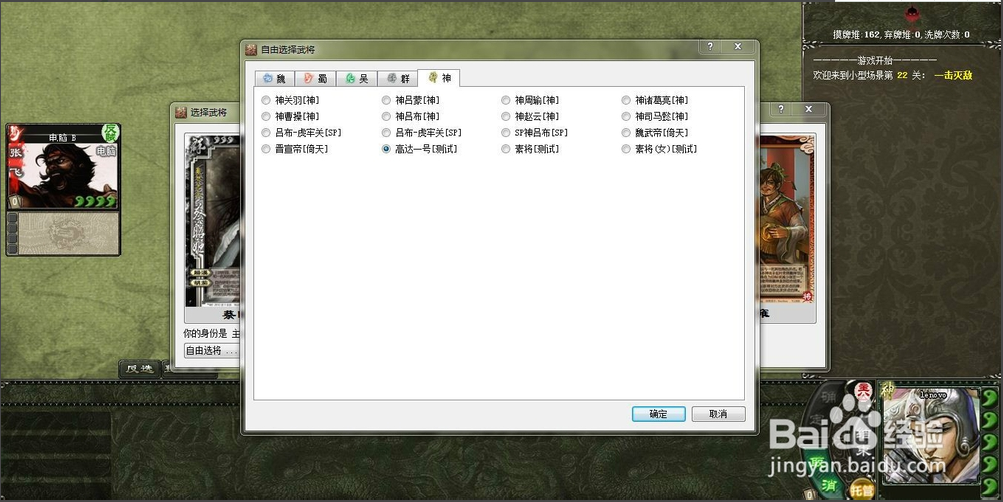Click the 神 kingdom emblem on player avatar
Screen dimensions: 1003x502
coord(888,390)
